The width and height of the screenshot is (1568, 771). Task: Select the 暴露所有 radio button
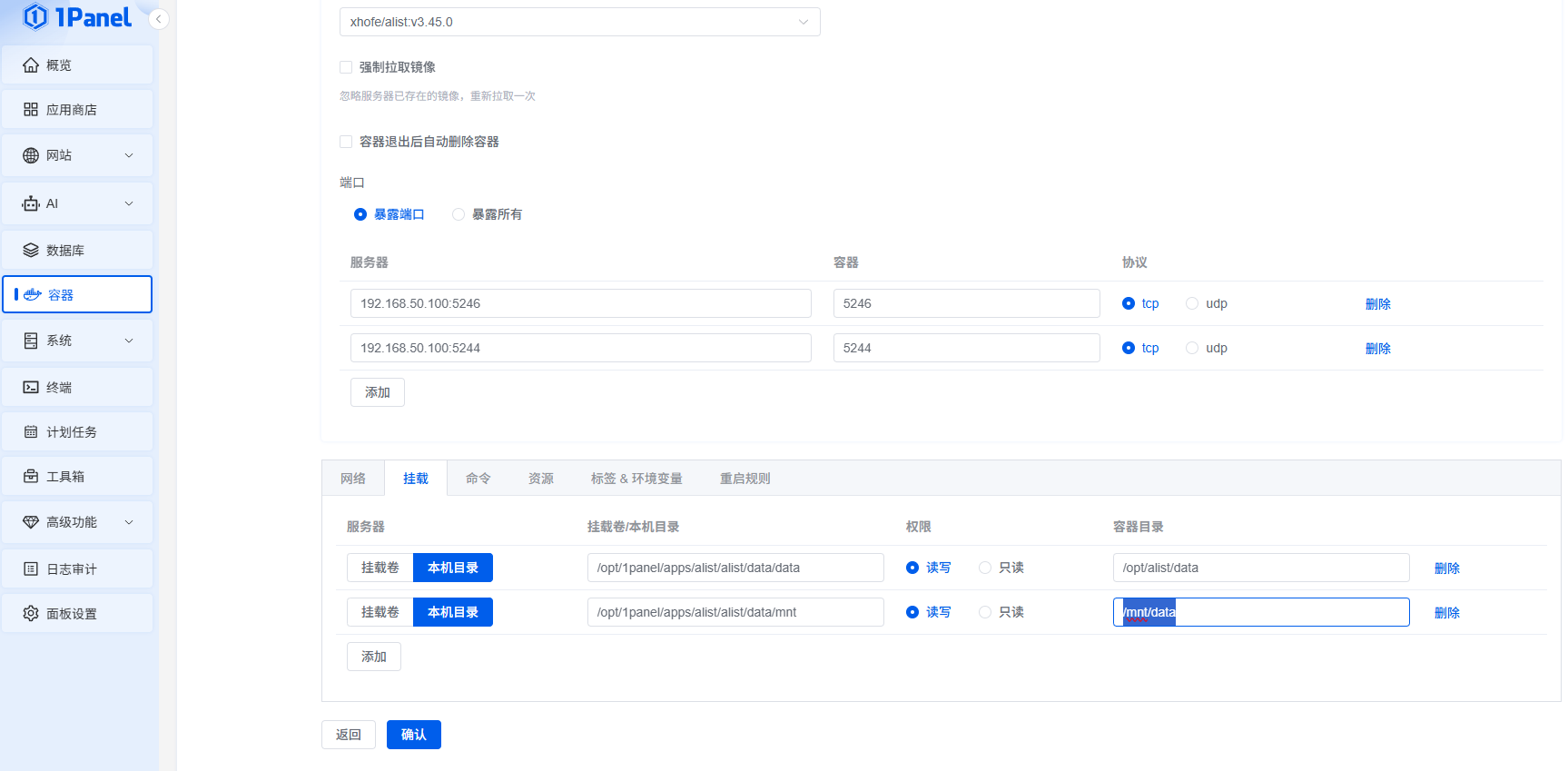pos(459,214)
